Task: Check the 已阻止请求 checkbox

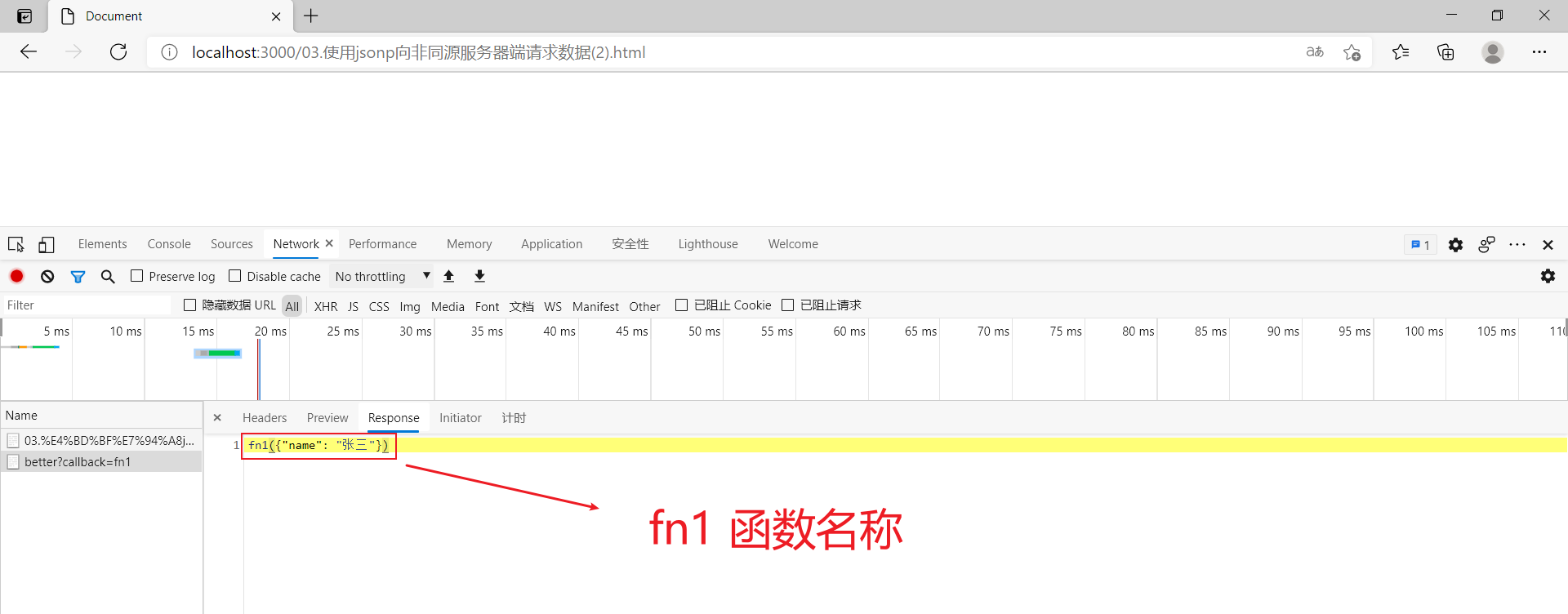Action: [x=787, y=305]
